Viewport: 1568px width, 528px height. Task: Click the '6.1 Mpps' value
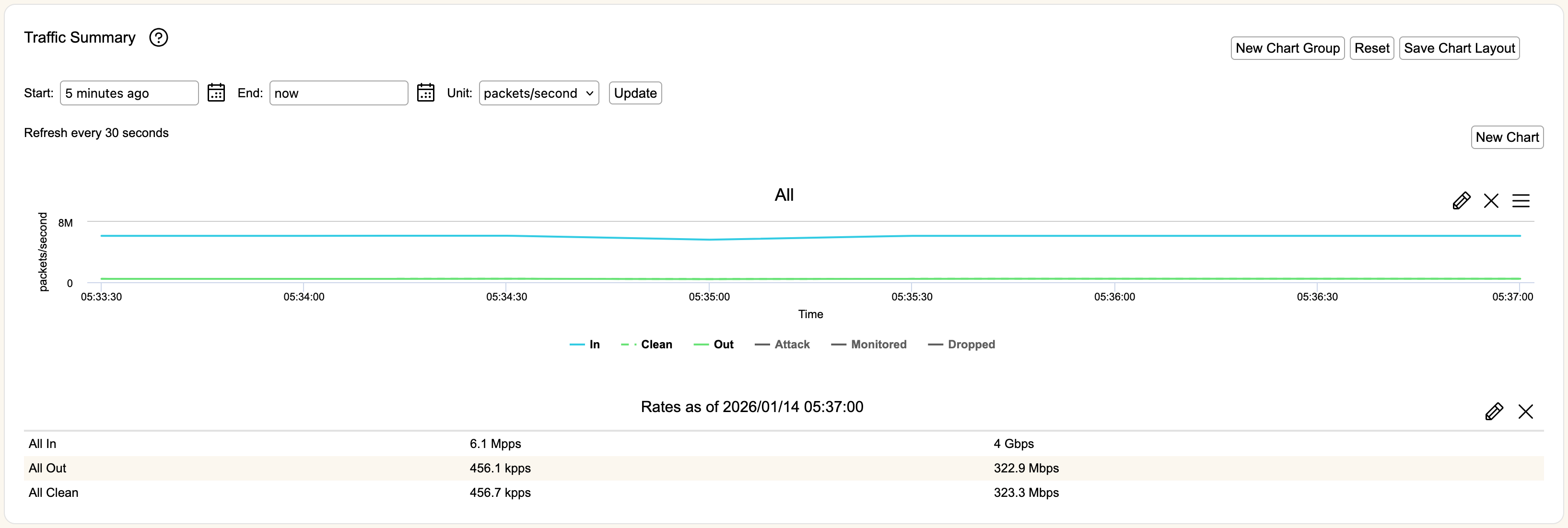pyautogui.click(x=495, y=444)
